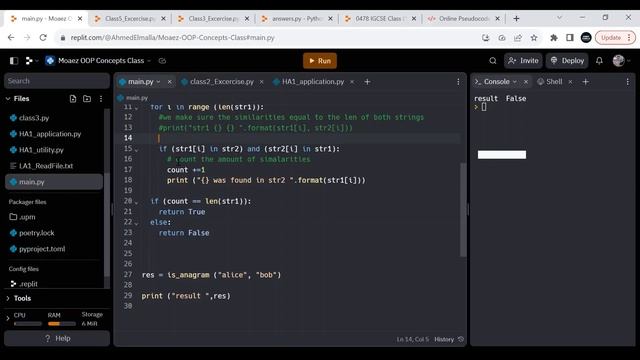Close the main.py editor tab
Screen dimensions: 640x360
point(170,82)
